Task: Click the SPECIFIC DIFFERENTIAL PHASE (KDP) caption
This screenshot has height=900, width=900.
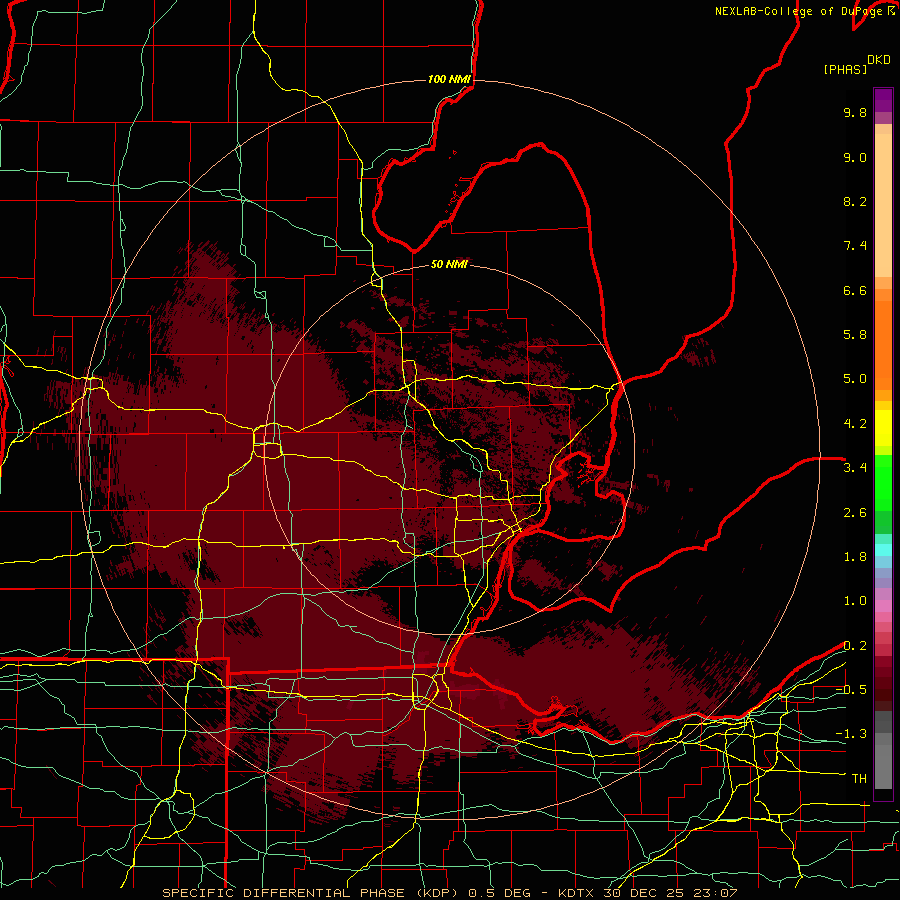Action: [x=310, y=893]
